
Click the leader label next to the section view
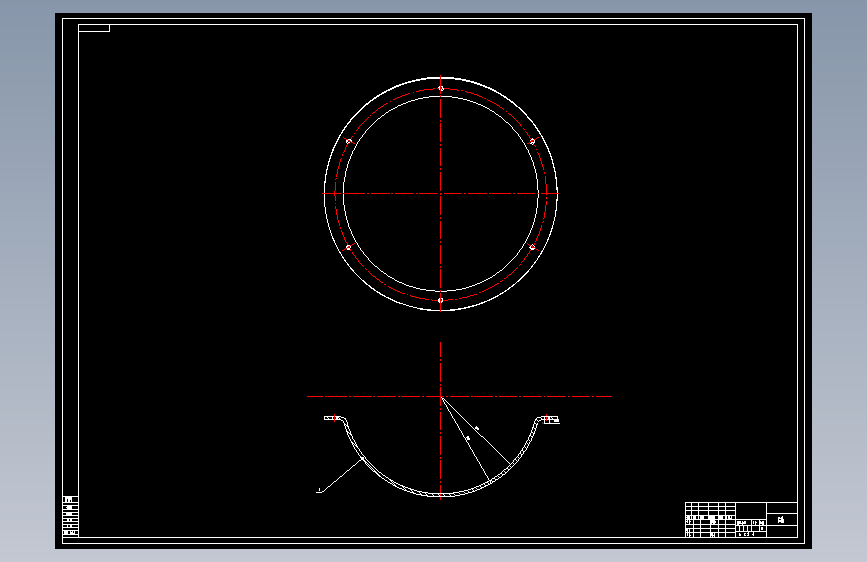click(x=319, y=490)
